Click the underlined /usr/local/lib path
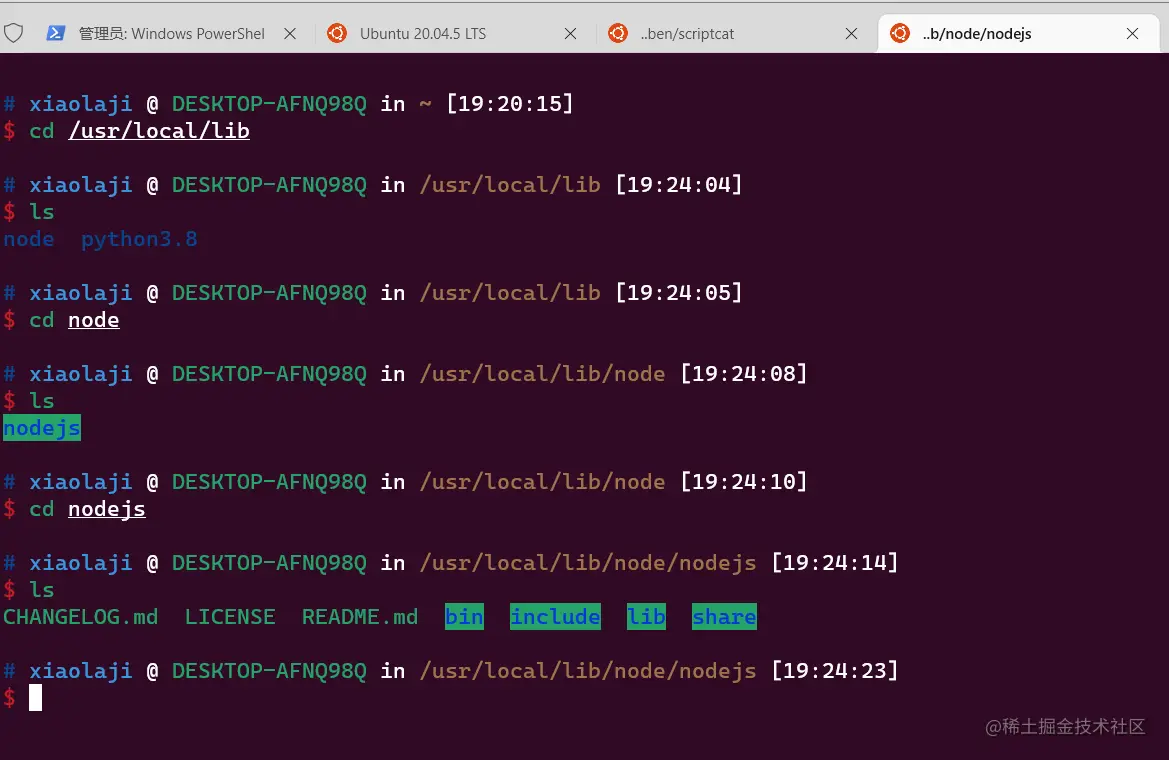The height and width of the screenshot is (760, 1169). [159, 131]
